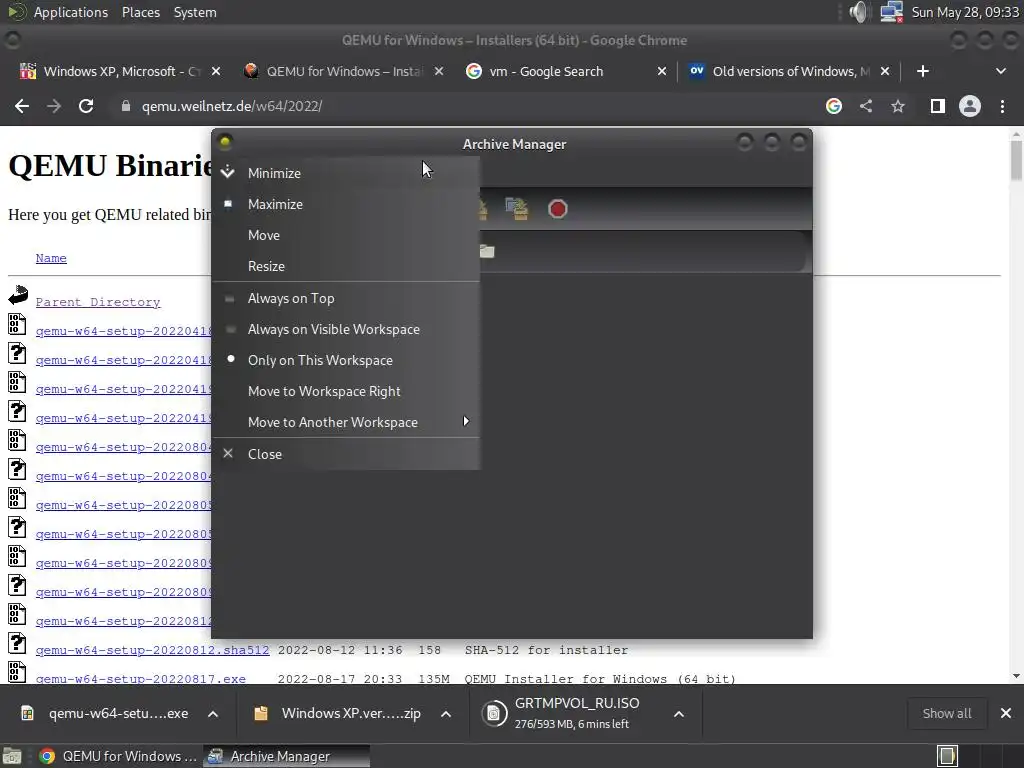Click the Windows XP.ver.....zip download item
The image size is (1024, 768).
point(339,713)
